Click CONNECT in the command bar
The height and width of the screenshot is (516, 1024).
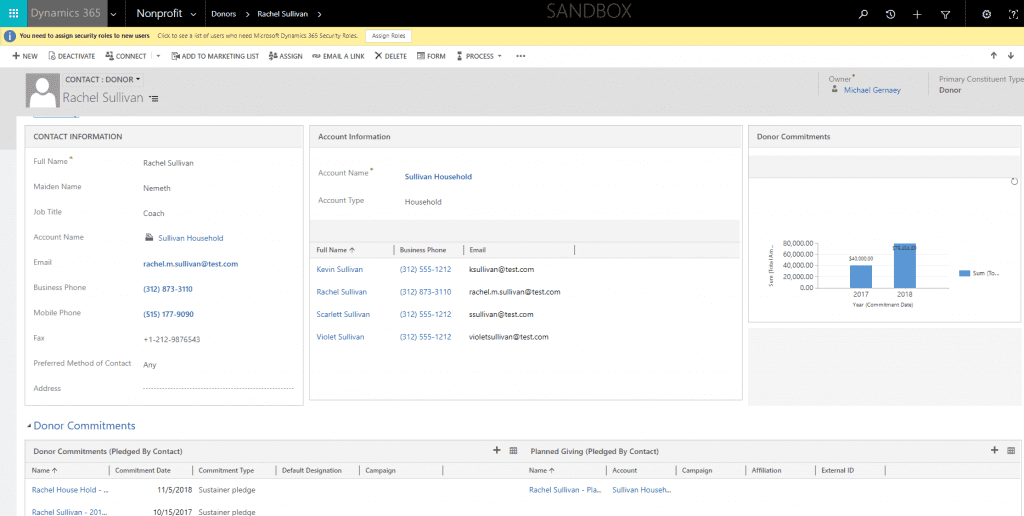(x=125, y=56)
